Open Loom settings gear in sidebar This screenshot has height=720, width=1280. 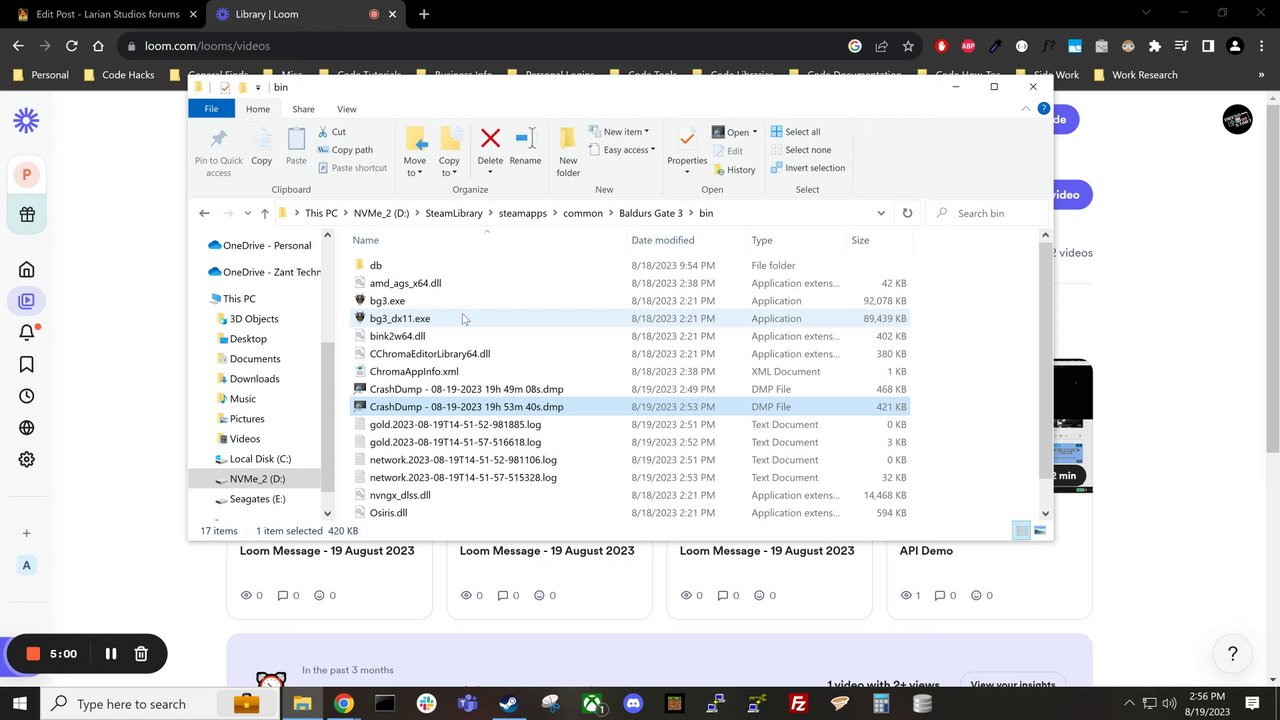(x=27, y=459)
